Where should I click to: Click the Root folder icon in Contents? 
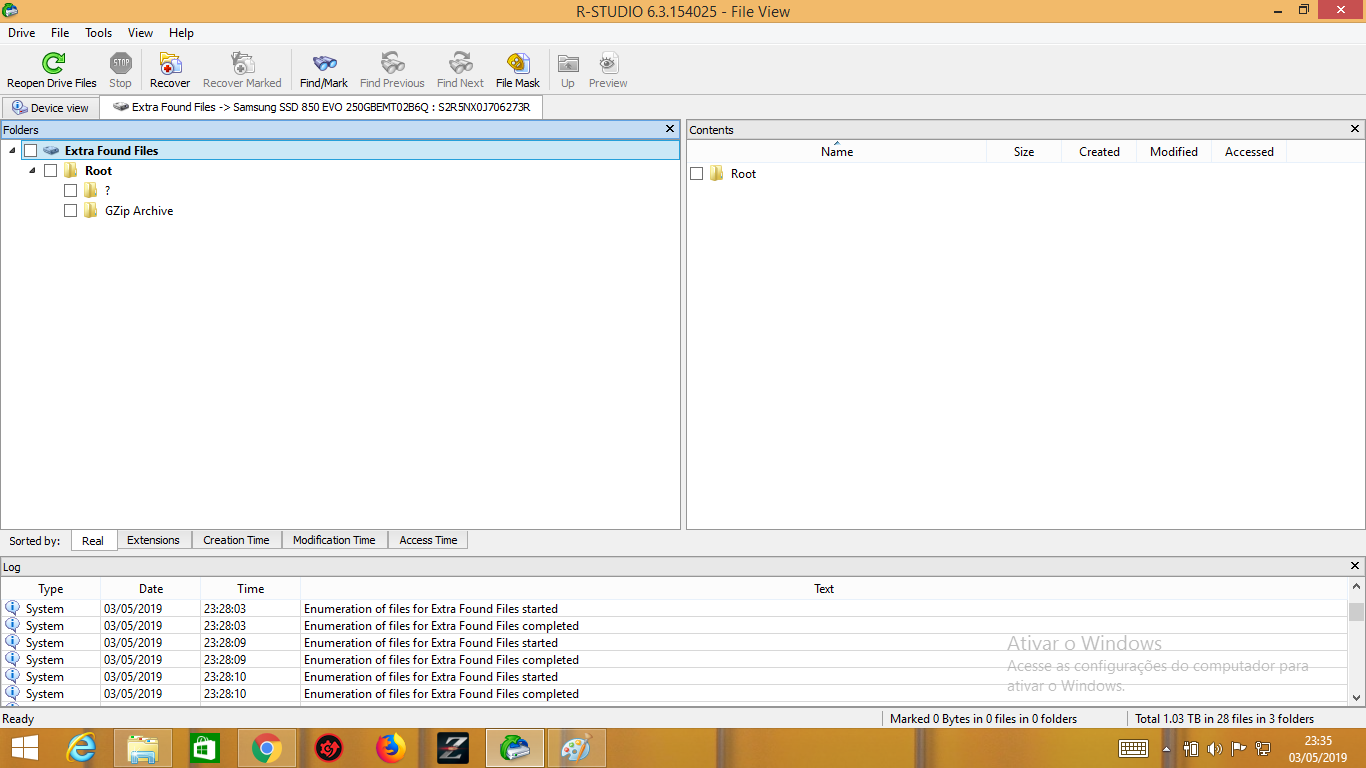(717, 174)
